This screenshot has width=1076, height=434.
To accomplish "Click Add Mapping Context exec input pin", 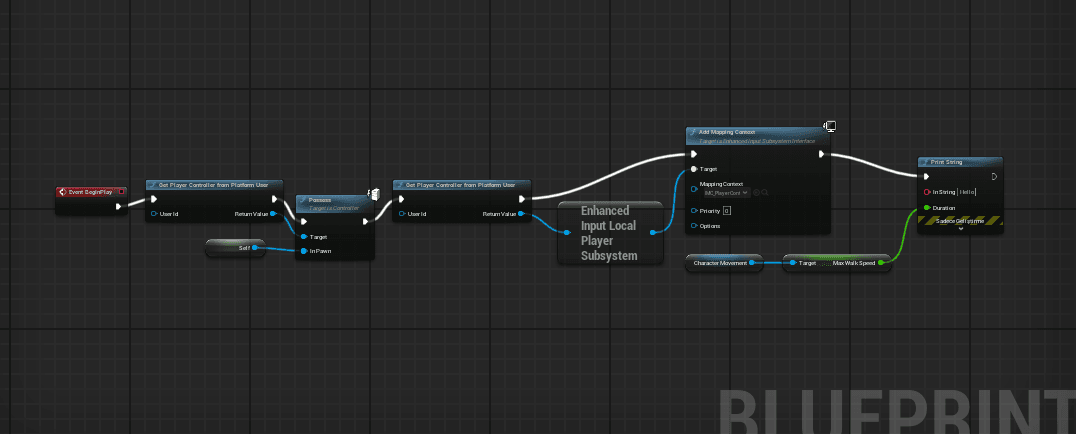I will pyautogui.click(x=694, y=155).
